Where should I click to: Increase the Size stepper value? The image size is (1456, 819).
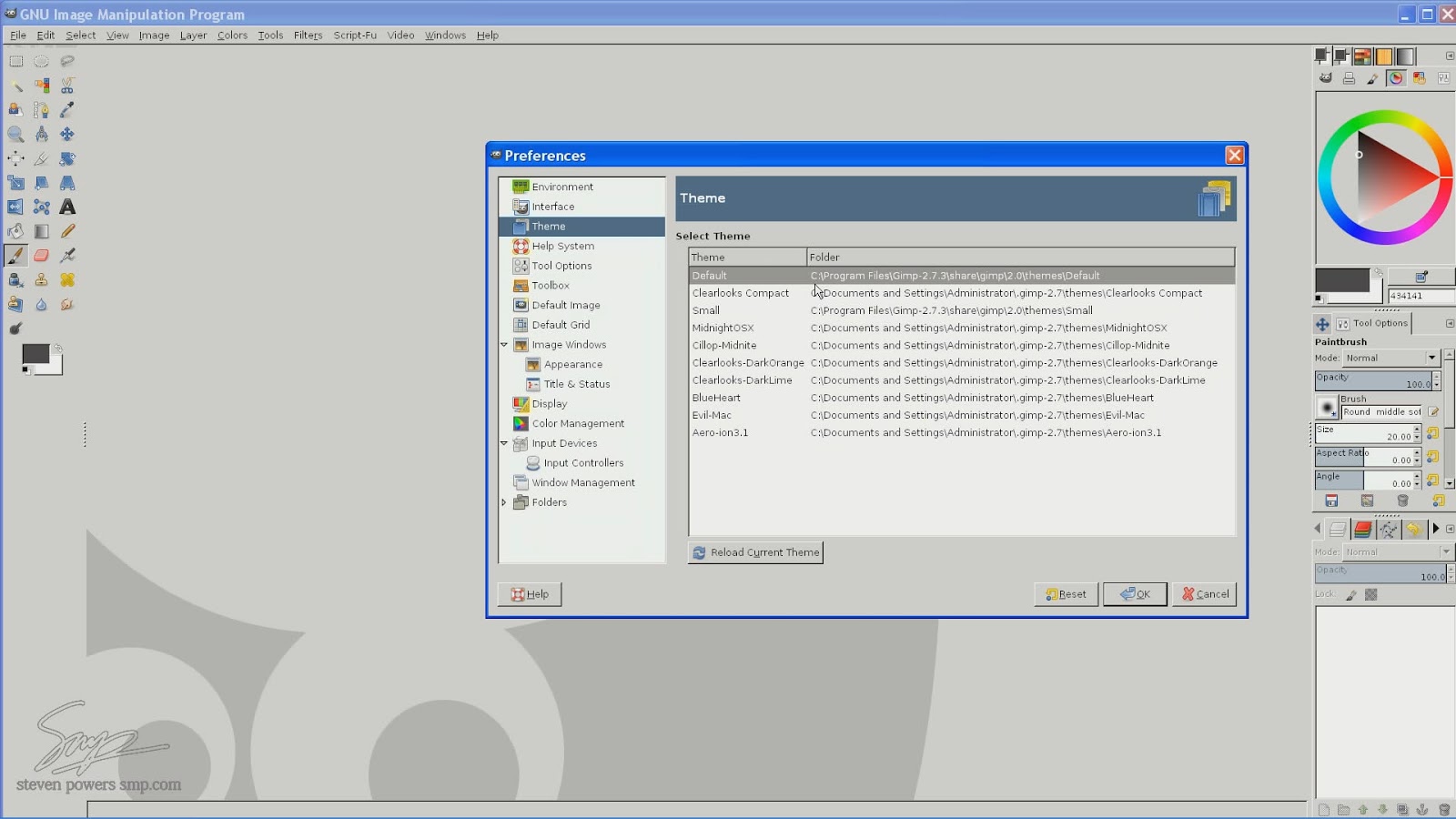(x=1417, y=429)
